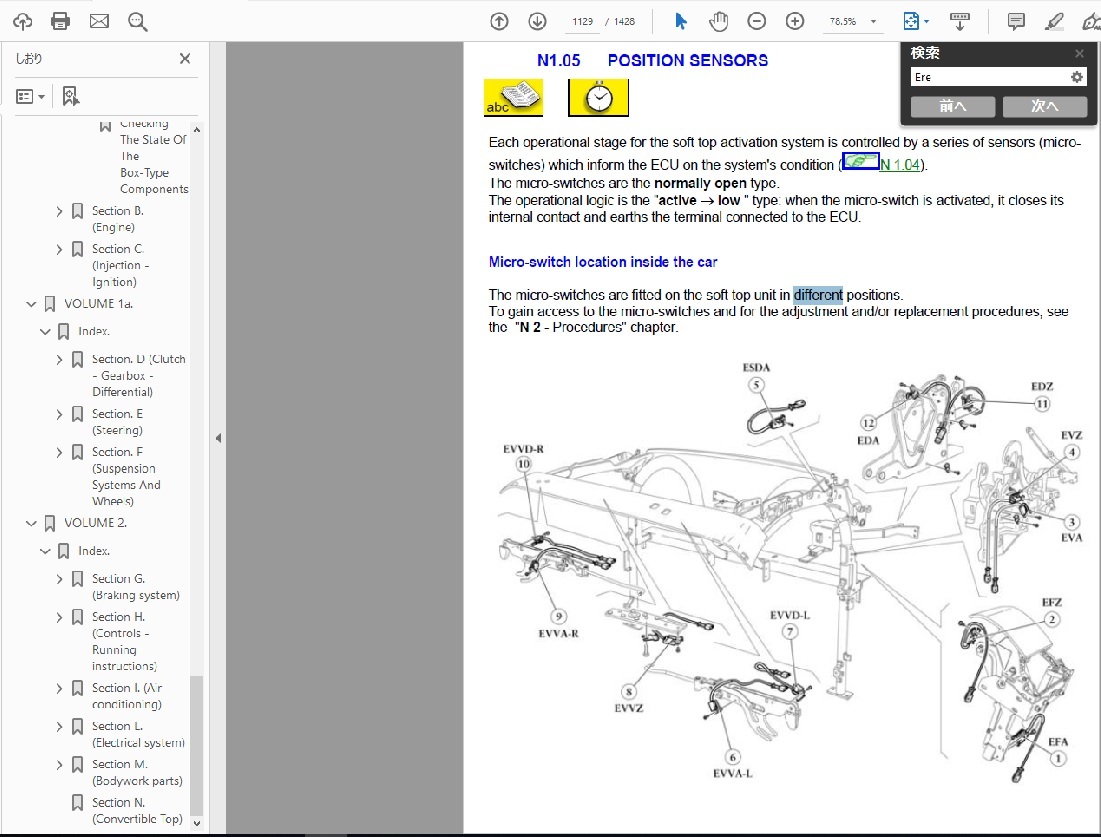Collapse the VOLUME 1a. bookmark
Image resolution: width=1101 pixels, height=837 pixels.
pyautogui.click(x=31, y=304)
